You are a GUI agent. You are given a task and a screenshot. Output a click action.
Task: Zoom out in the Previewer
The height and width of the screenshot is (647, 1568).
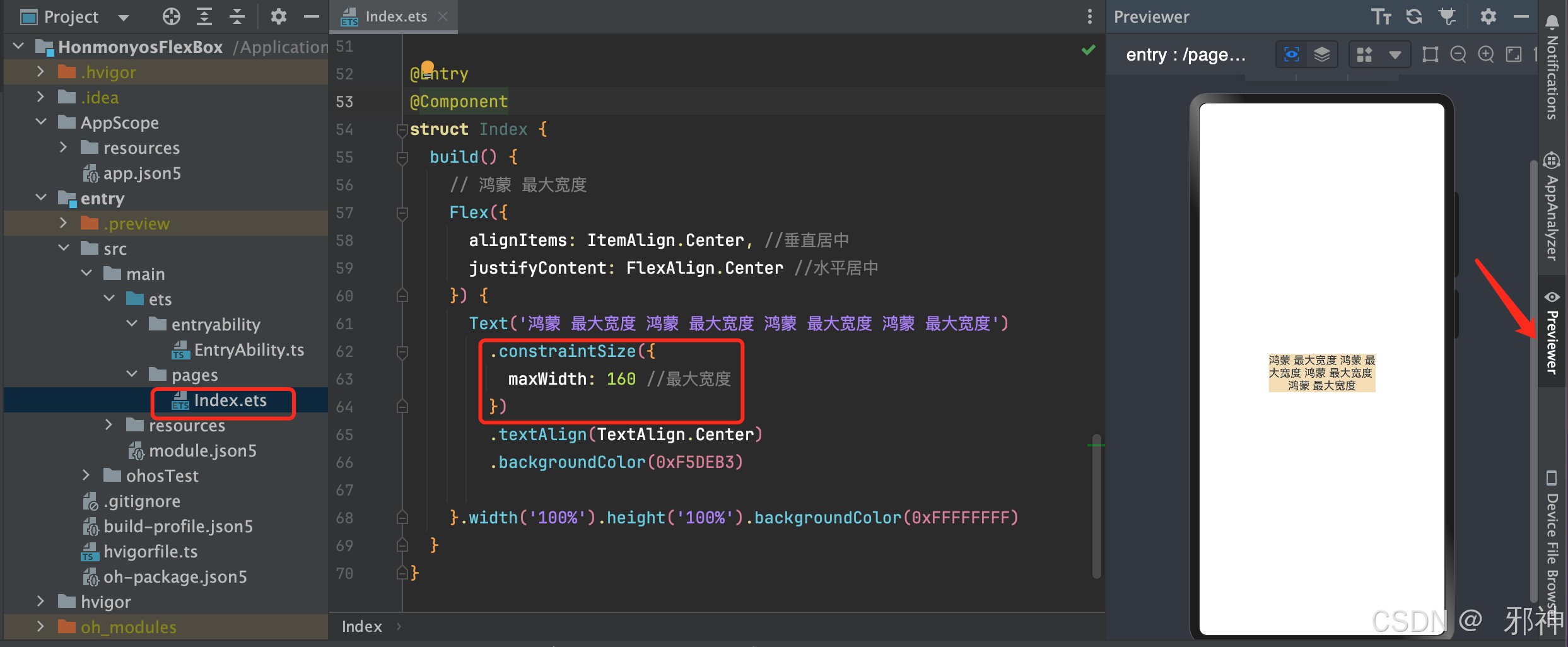tap(1458, 55)
